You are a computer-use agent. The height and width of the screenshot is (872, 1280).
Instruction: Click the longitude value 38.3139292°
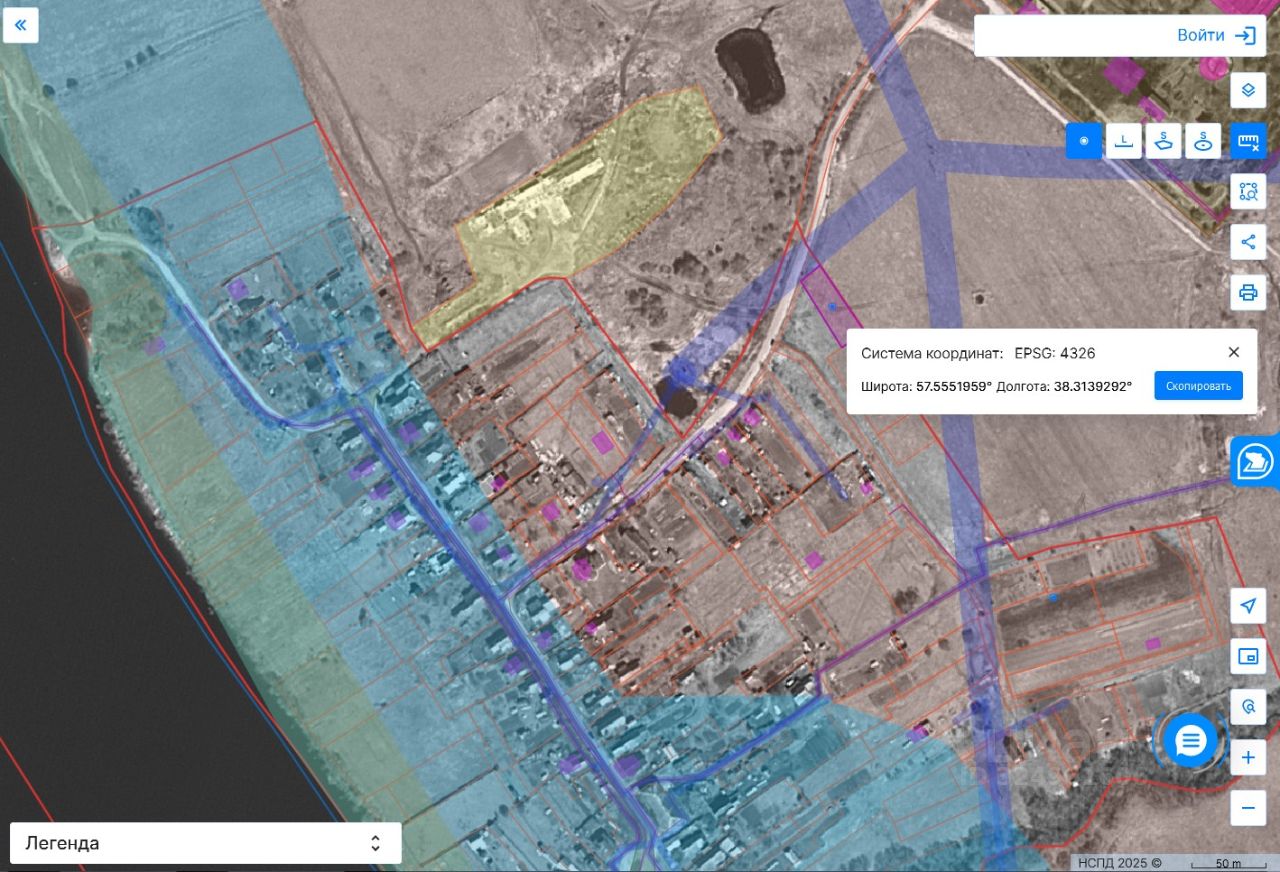[1093, 386]
